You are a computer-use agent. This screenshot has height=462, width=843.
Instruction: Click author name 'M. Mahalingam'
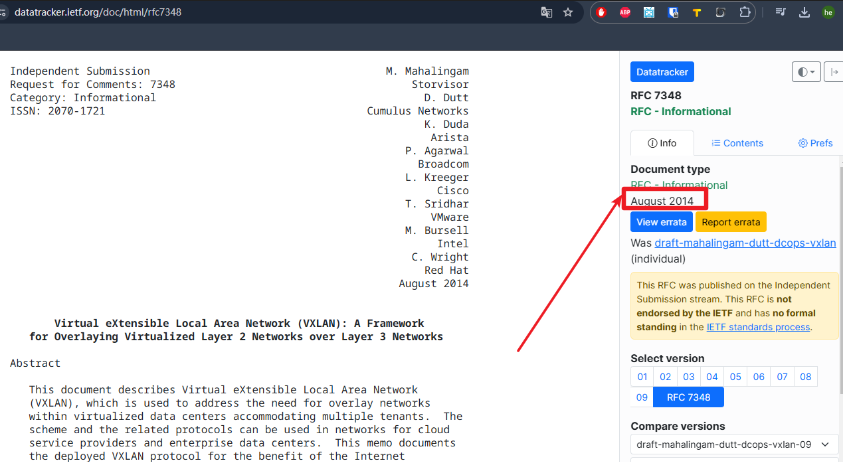(x=427, y=71)
